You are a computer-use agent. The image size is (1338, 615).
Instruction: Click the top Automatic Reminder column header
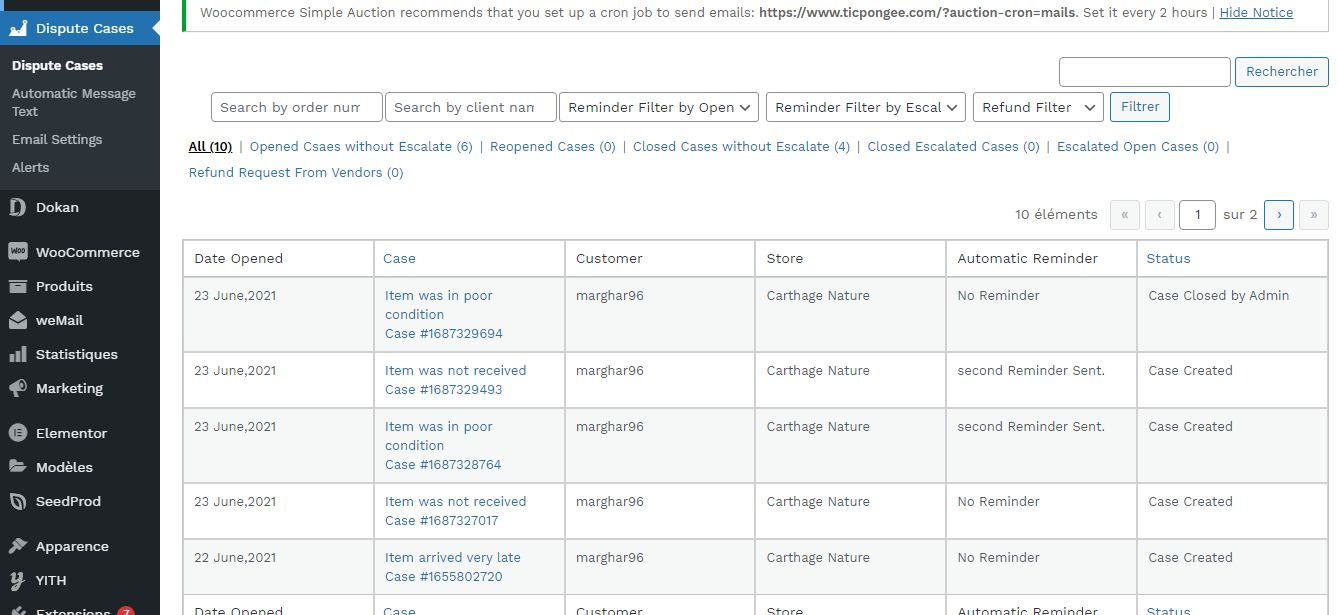pyautogui.click(x=1028, y=258)
